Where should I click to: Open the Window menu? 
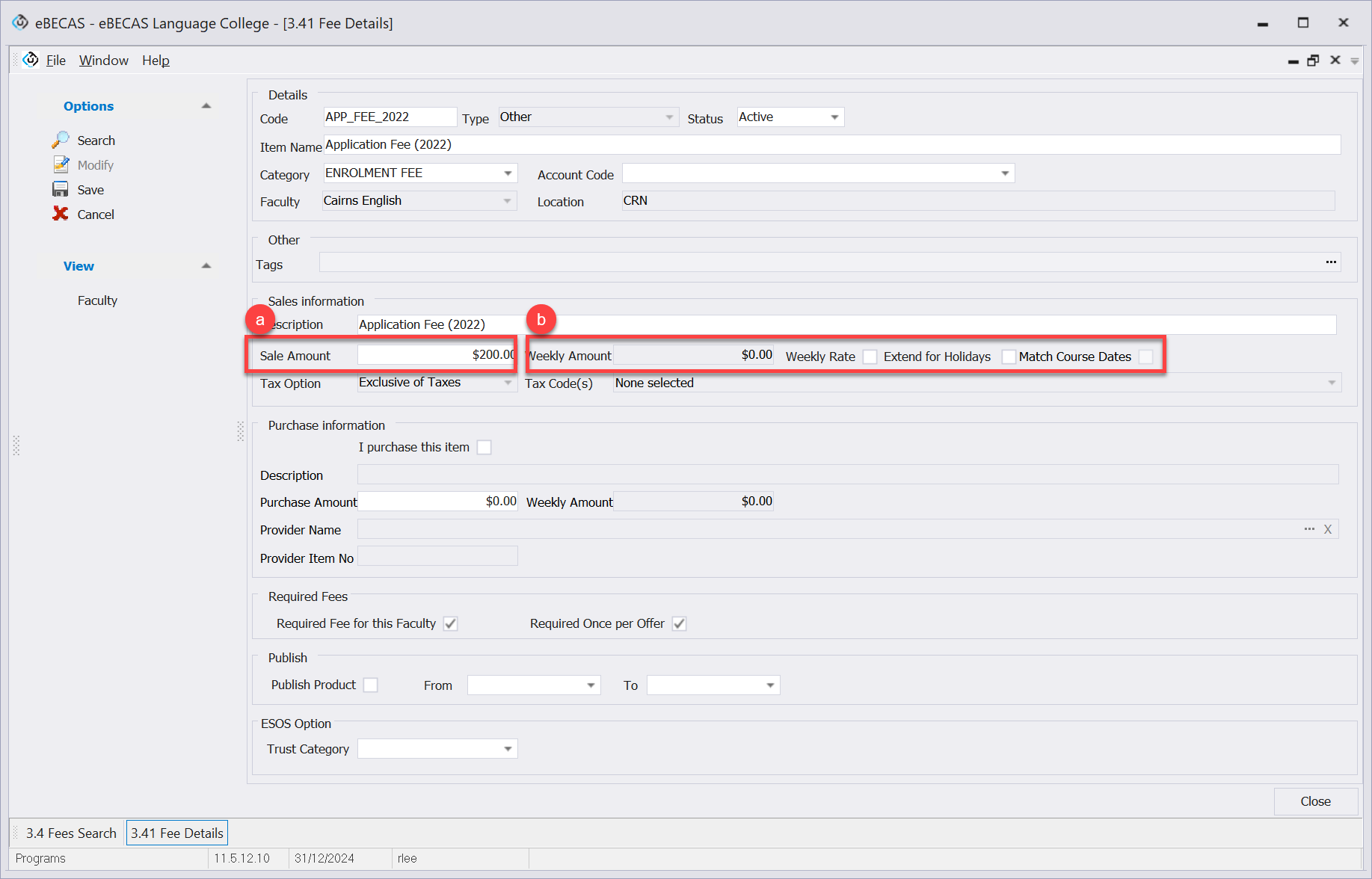(103, 61)
